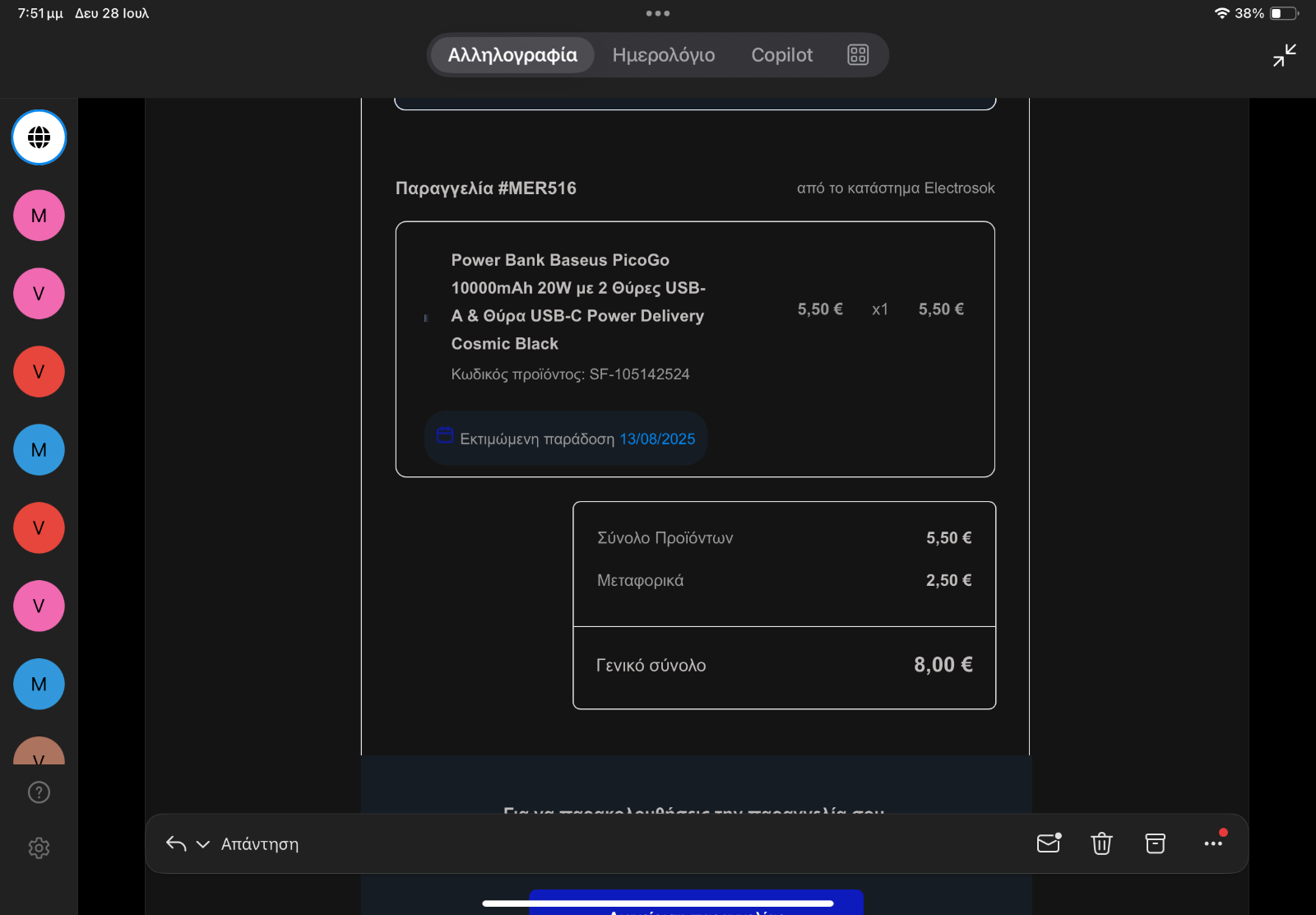This screenshot has height=915, width=1316.
Task: Select the second blue M account avatar
Action: (x=39, y=685)
